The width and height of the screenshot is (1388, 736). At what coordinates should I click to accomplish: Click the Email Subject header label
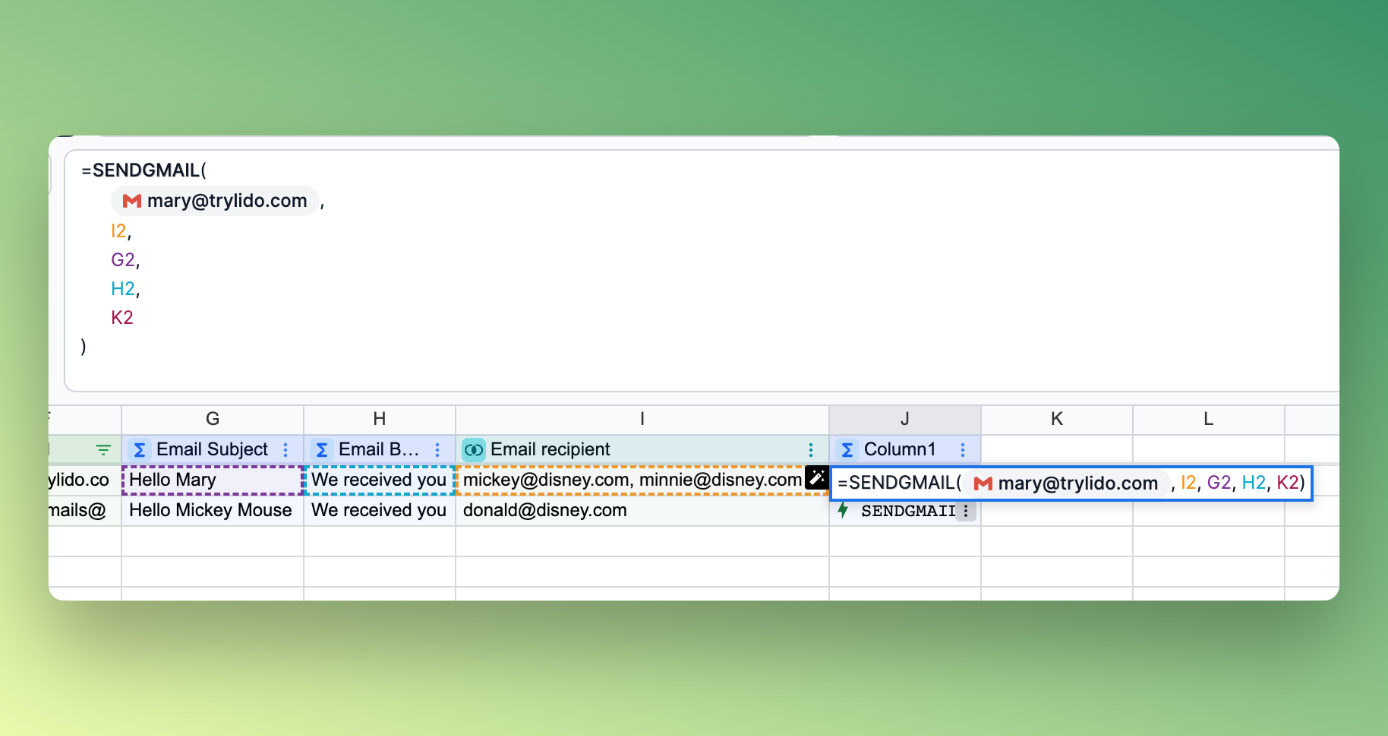point(212,450)
